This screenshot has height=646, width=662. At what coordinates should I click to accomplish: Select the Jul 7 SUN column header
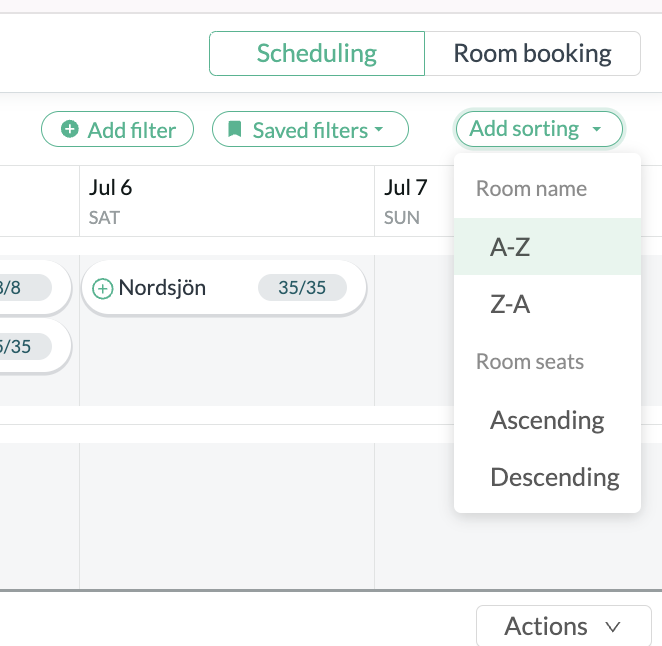414,201
